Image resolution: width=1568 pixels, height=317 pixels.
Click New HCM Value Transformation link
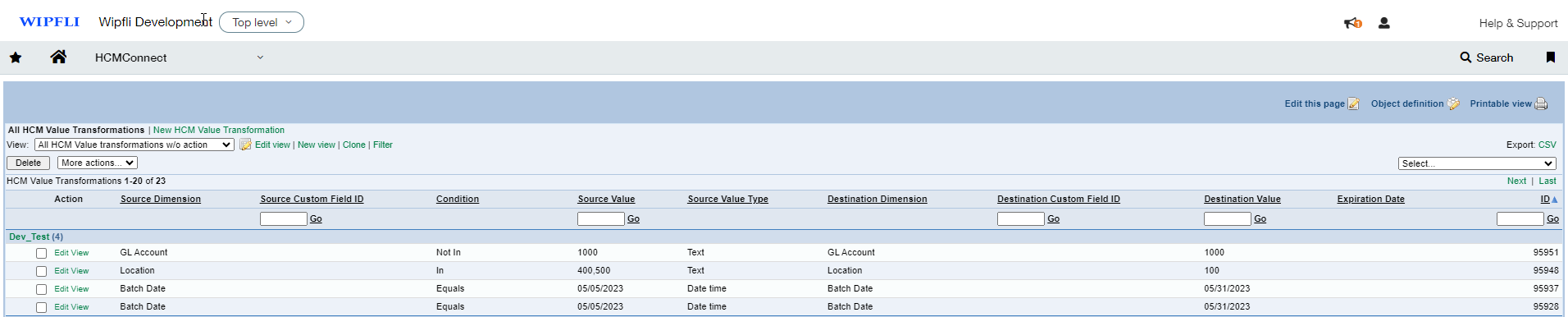[219, 130]
